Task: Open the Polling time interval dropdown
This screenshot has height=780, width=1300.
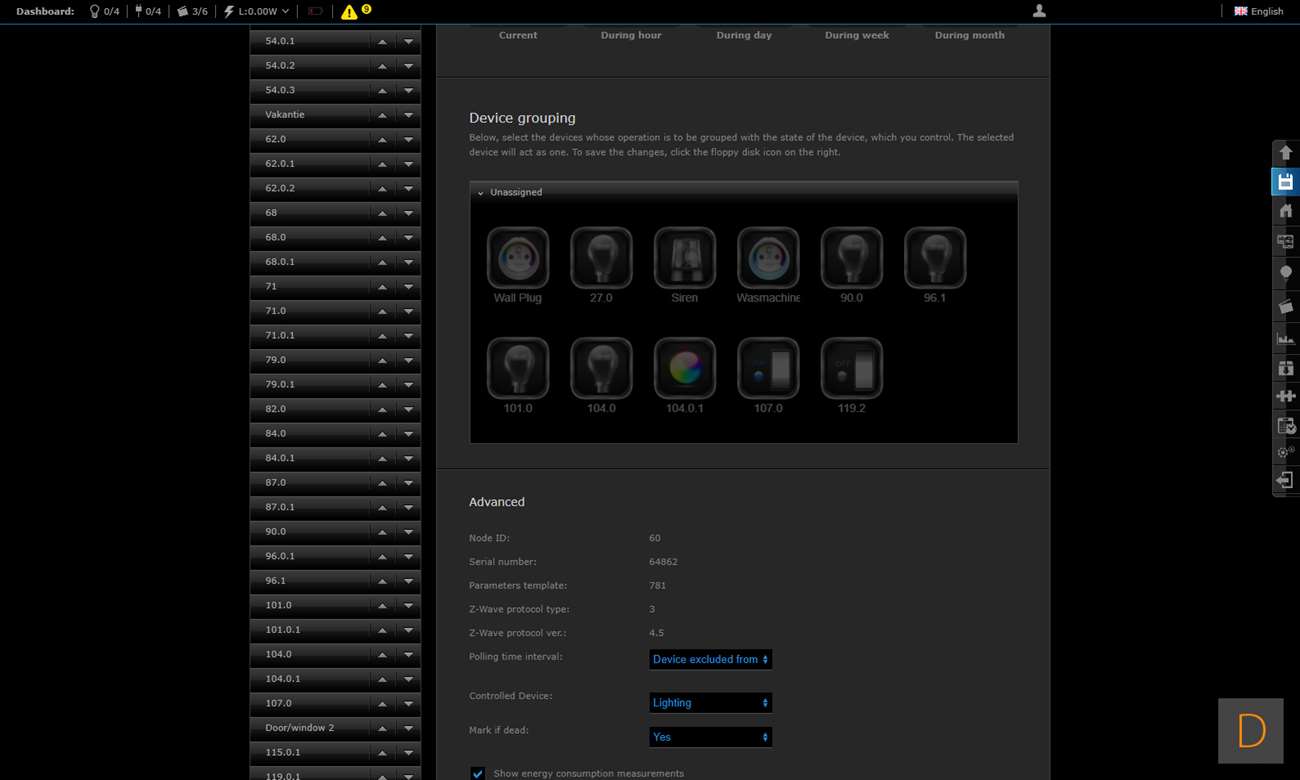Action: [710, 659]
